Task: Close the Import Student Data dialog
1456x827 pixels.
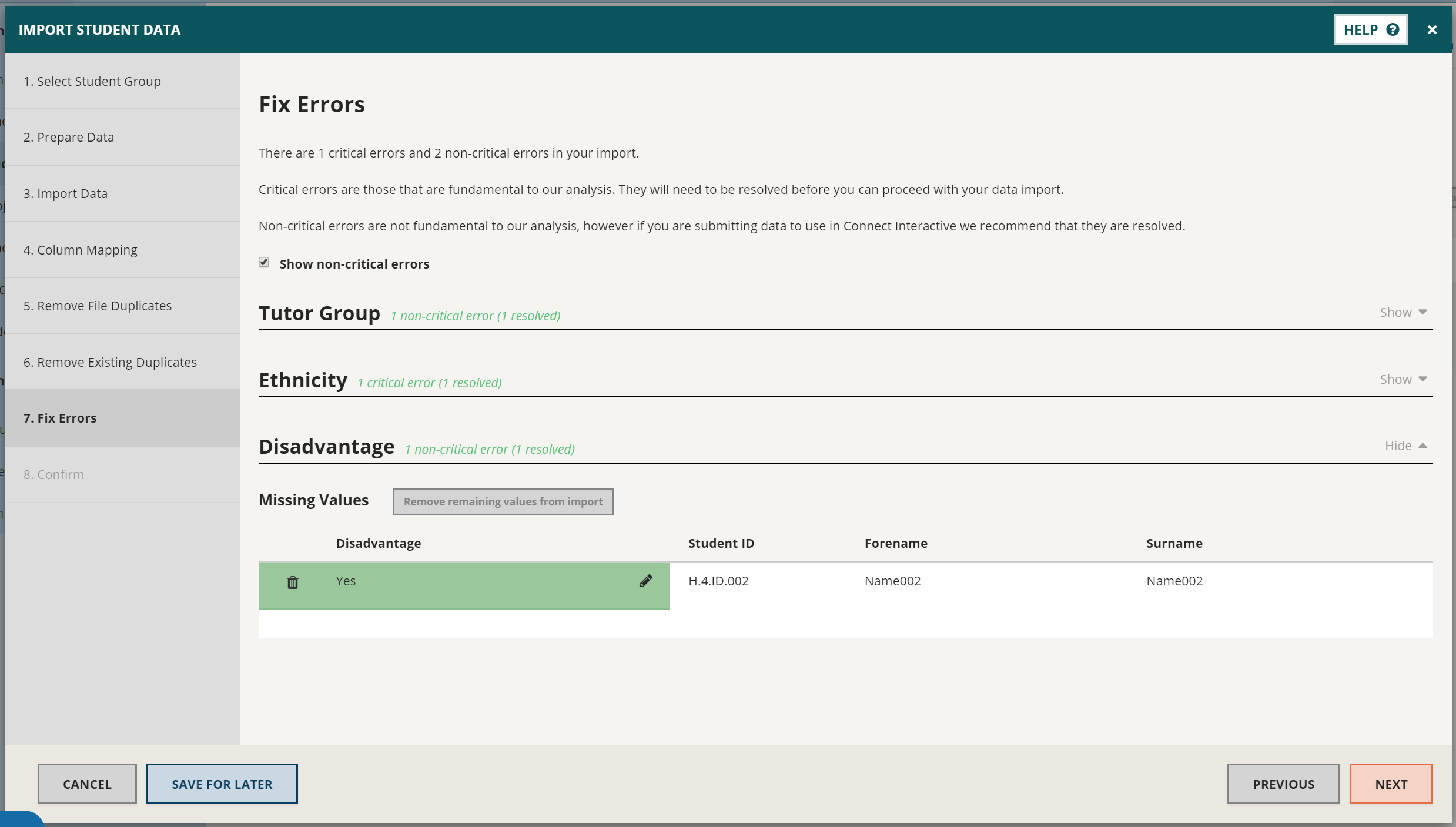Action: (x=1432, y=29)
